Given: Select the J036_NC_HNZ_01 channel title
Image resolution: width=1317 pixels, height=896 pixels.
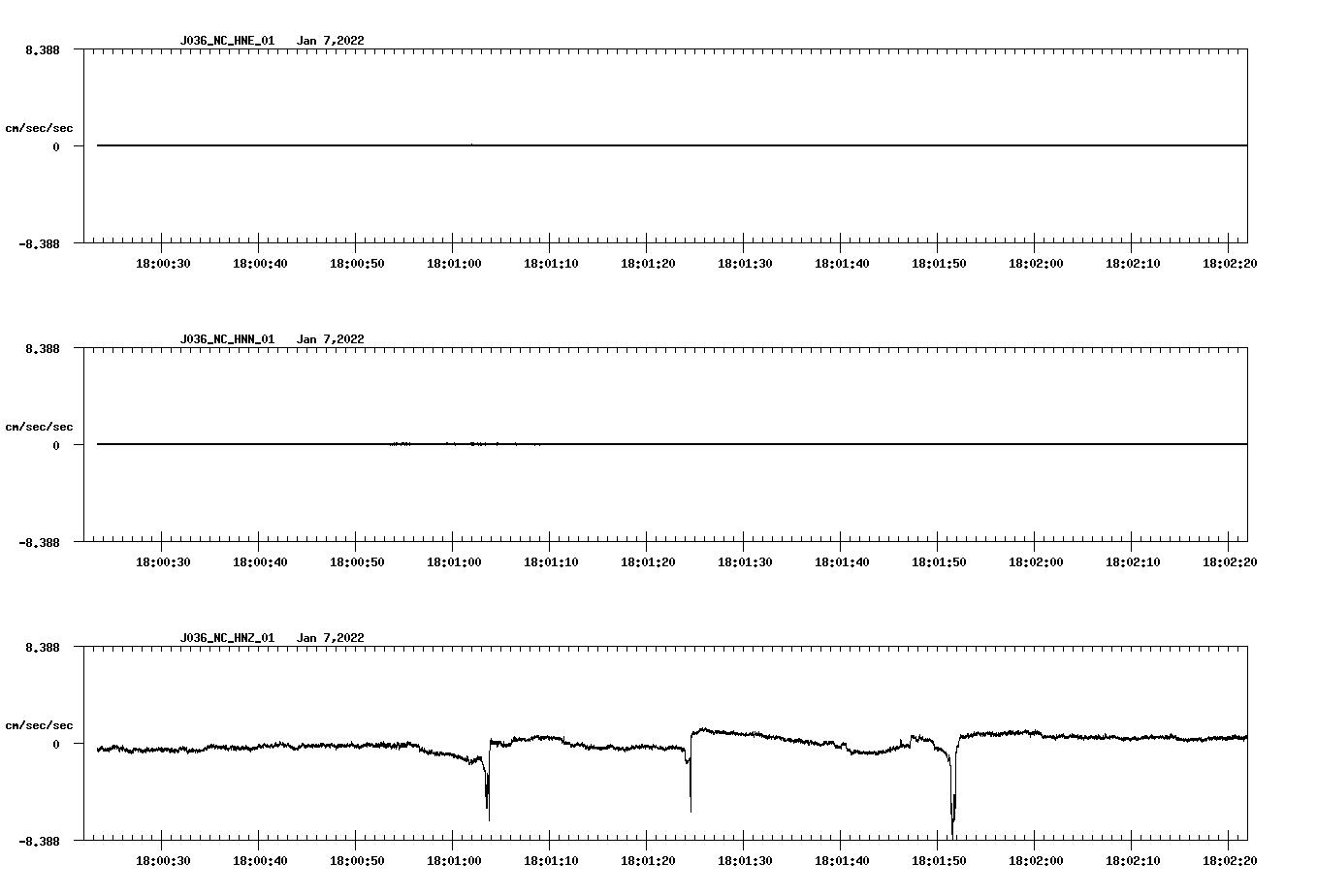Looking at the screenshot, I should (x=227, y=638).
